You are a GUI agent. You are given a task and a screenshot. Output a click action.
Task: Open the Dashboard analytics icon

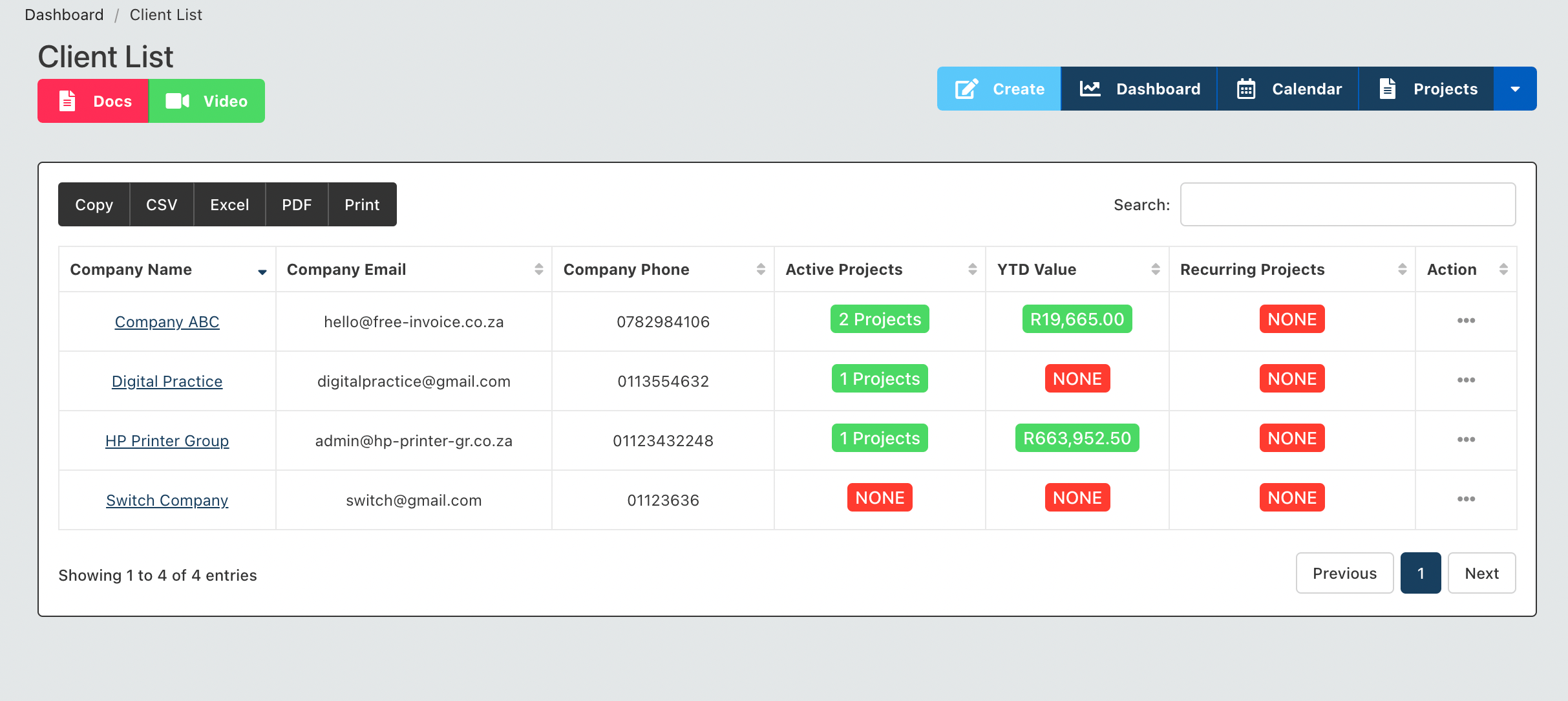(x=1089, y=88)
